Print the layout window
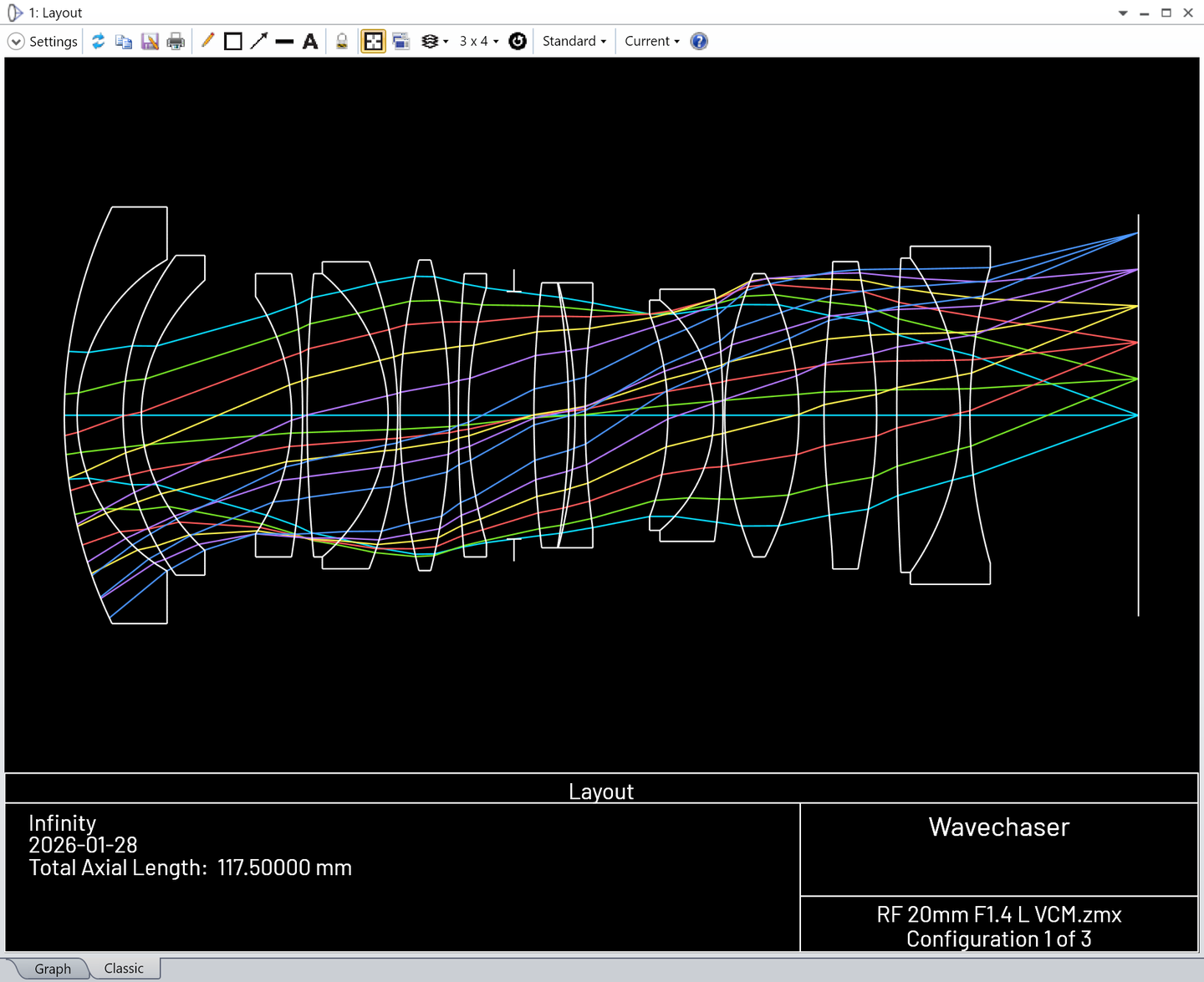 click(176, 41)
